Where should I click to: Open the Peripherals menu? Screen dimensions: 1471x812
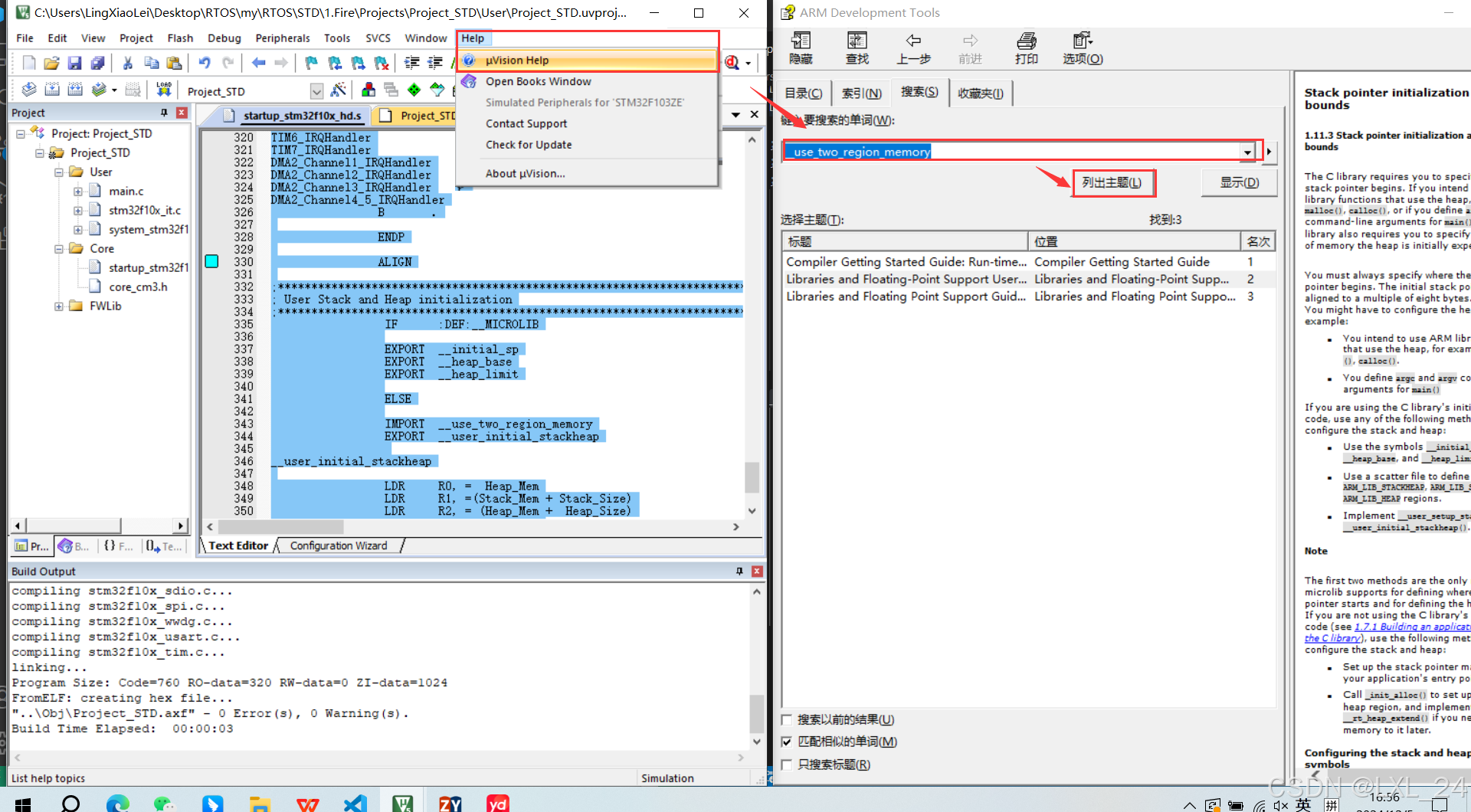click(x=283, y=38)
